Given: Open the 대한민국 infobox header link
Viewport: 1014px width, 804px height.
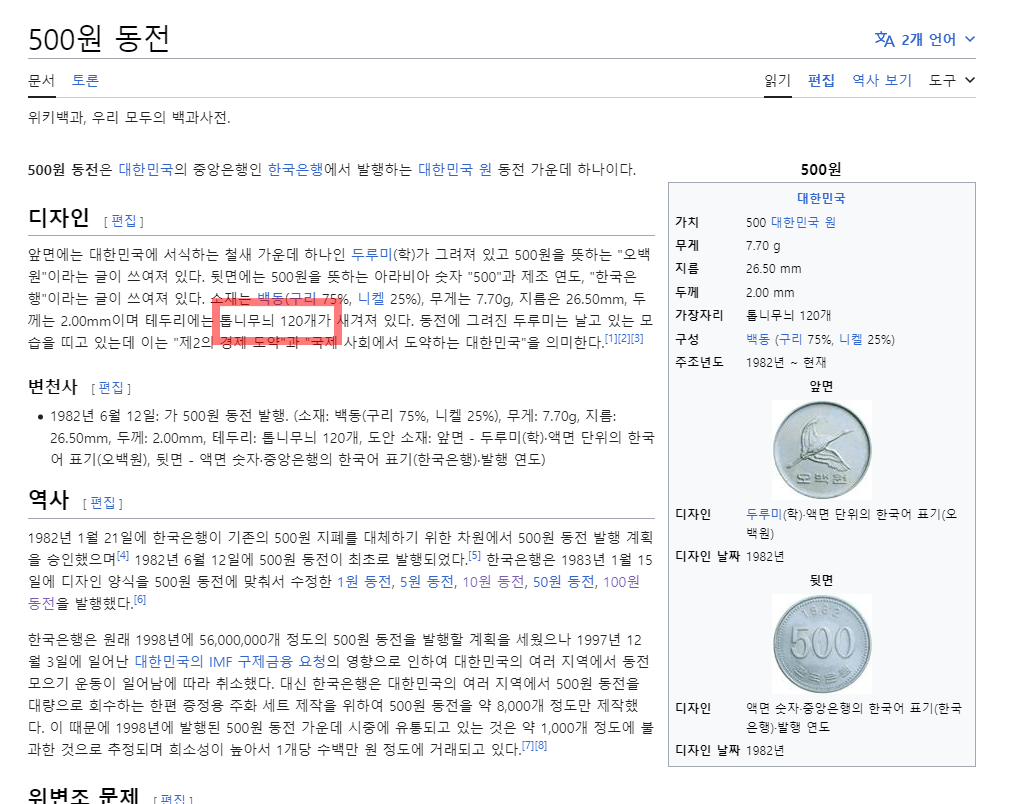Looking at the screenshot, I should 821,198.
